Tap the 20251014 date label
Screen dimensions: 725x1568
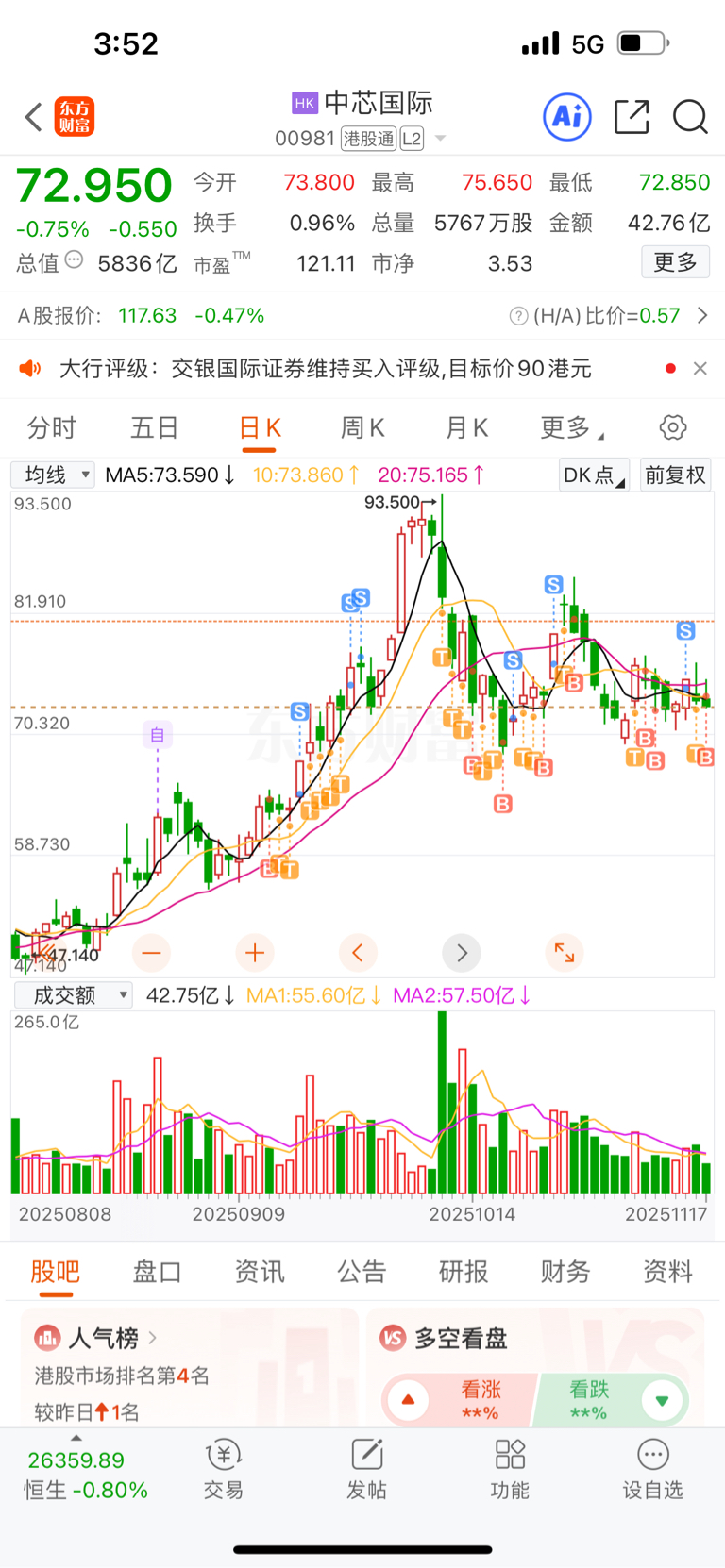[x=472, y=1215]
